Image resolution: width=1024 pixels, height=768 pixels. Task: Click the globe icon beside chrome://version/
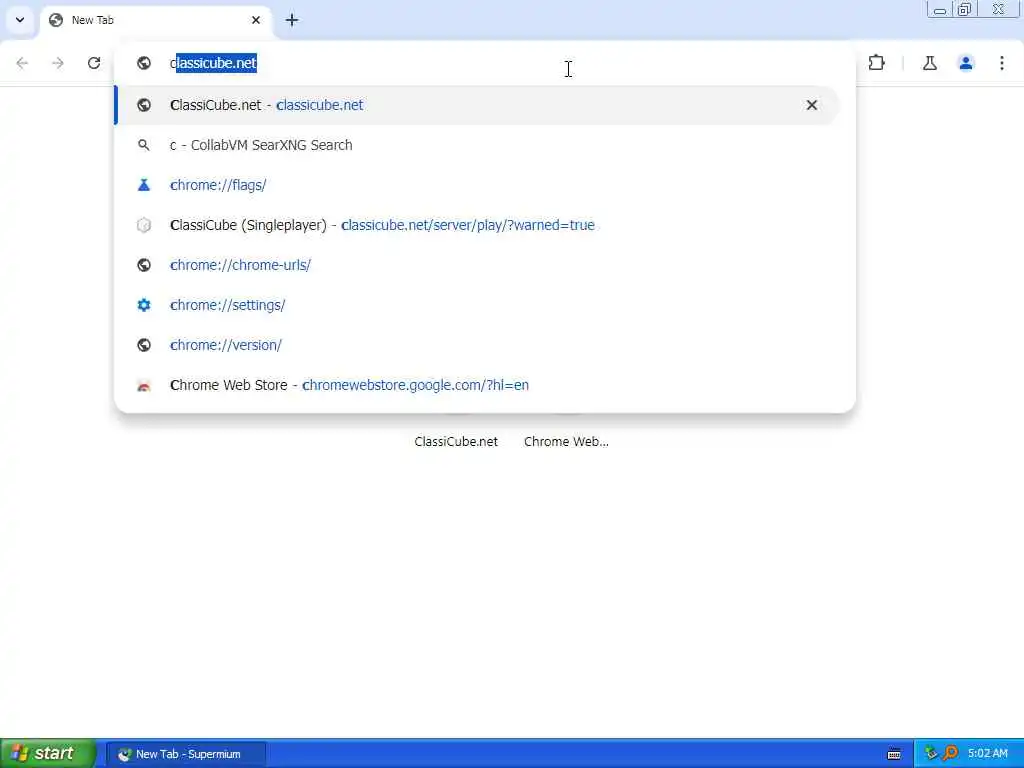(x=144, y=345)
